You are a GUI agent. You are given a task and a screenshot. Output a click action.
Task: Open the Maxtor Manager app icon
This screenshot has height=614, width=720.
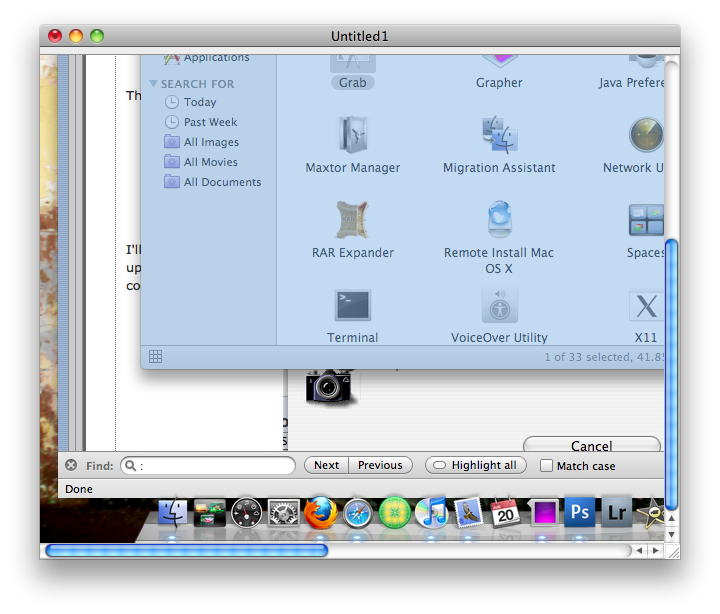point(353,135)
